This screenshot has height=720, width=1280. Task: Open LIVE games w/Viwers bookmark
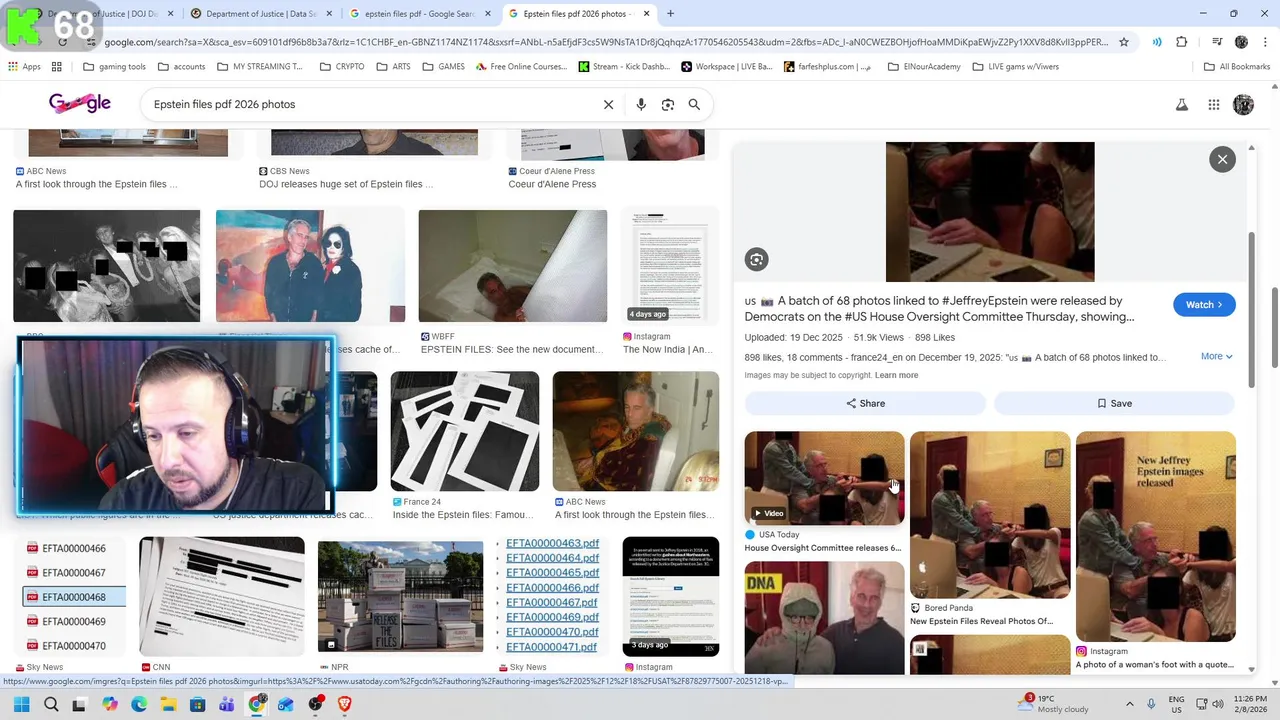click(x=1014, y=67)
